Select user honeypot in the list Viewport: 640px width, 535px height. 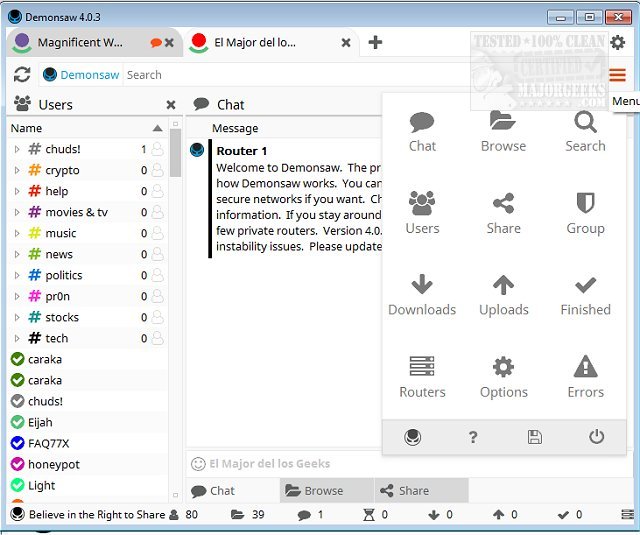pos(87,464)
